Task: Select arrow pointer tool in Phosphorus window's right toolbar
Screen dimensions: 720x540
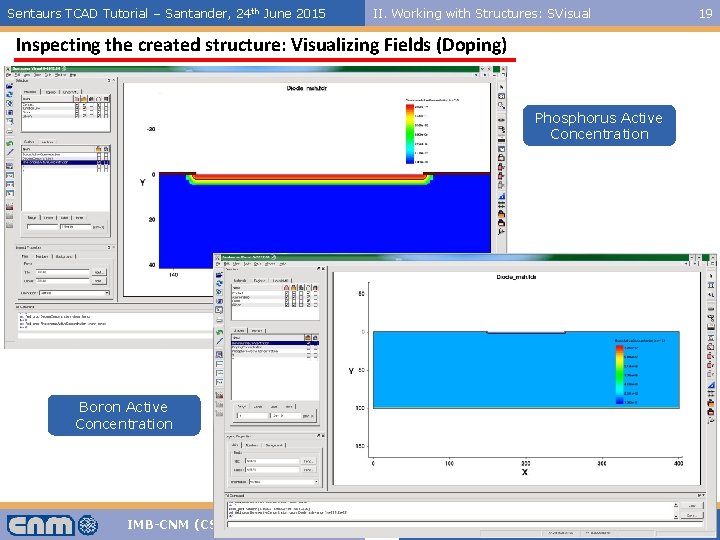Action: pos(501,86)
